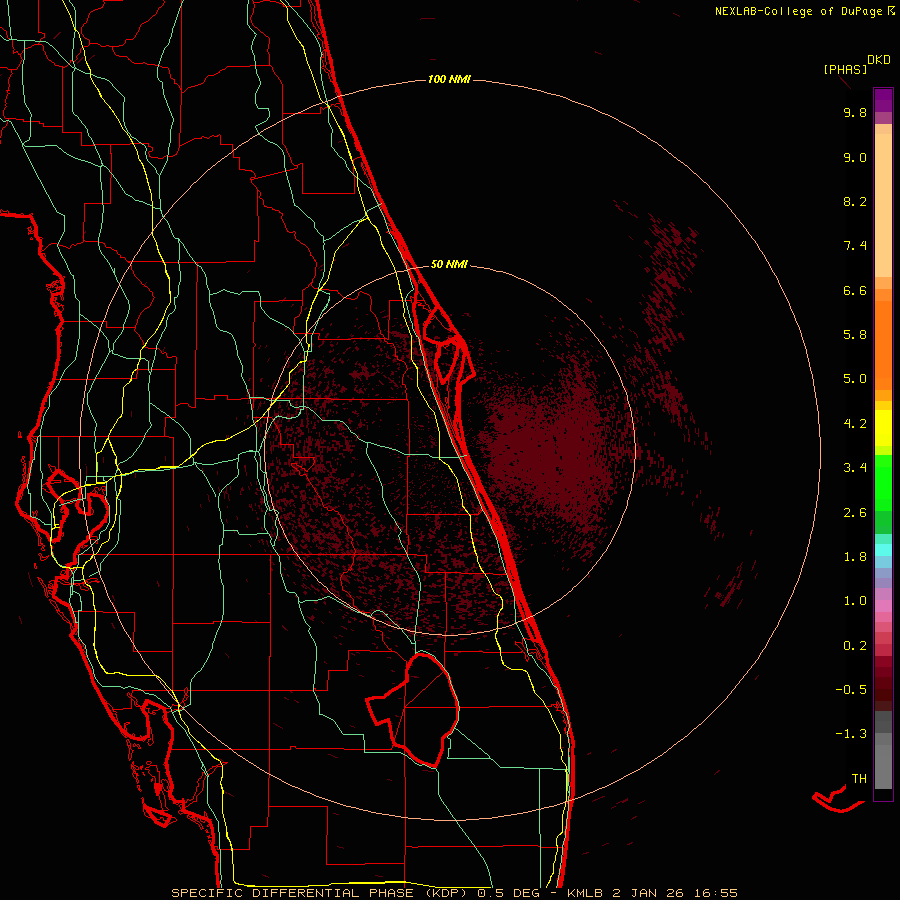Click the 5.0 value on the color scale

[855, 379]
